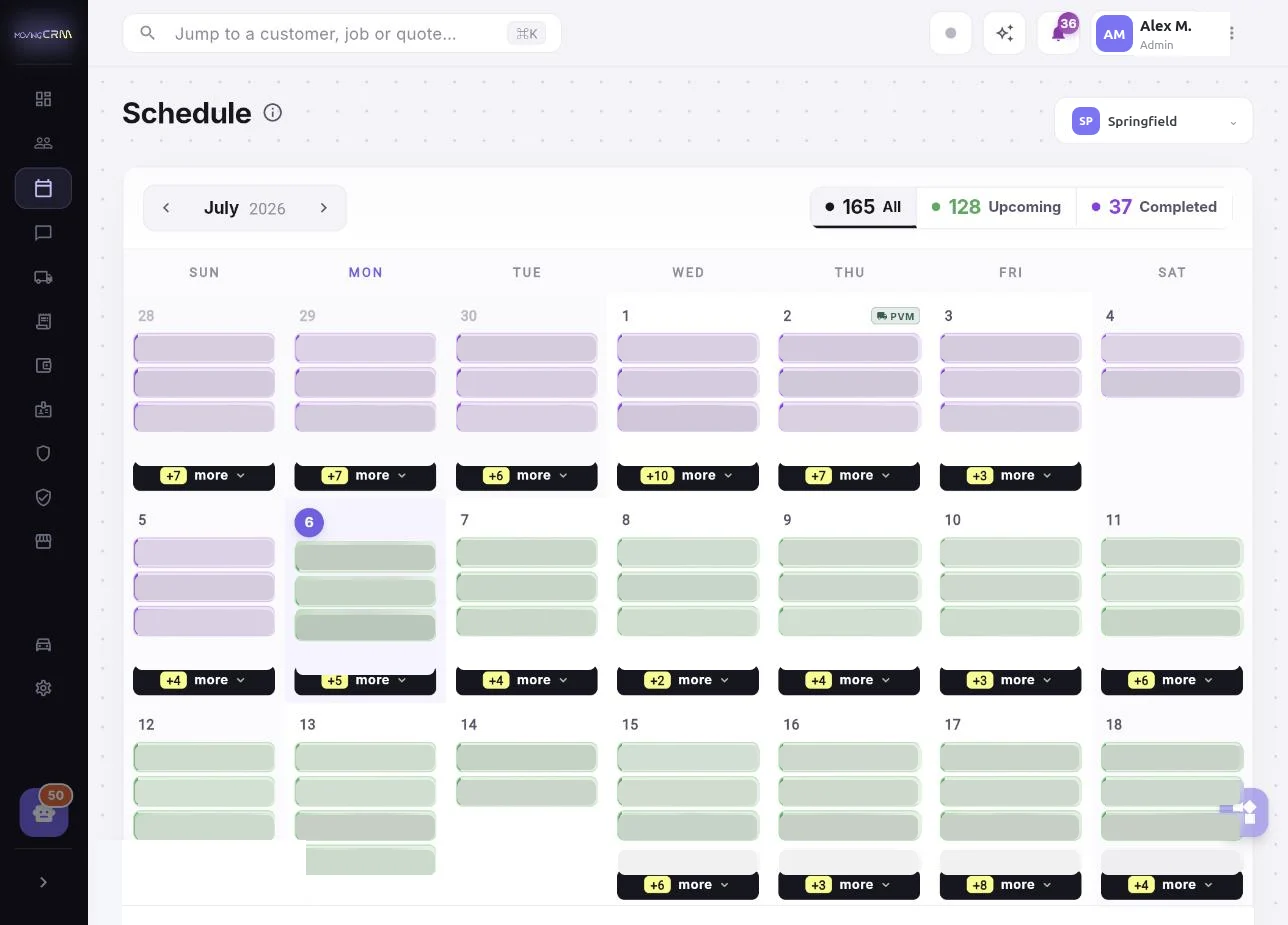Select the 37 Completed filter tab

point(1154,207)
